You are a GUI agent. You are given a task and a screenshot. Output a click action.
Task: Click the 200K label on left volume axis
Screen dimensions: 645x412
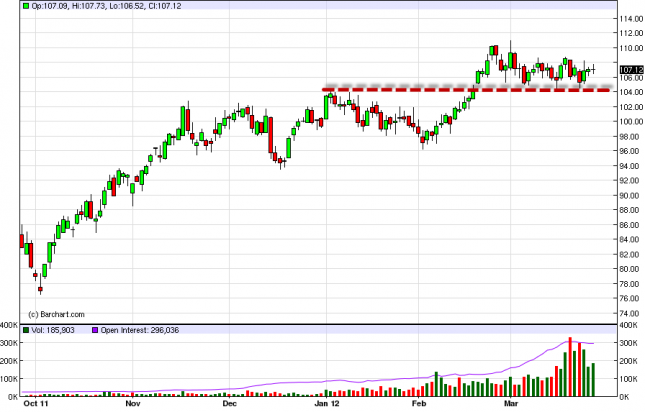[x=9, y=361]
